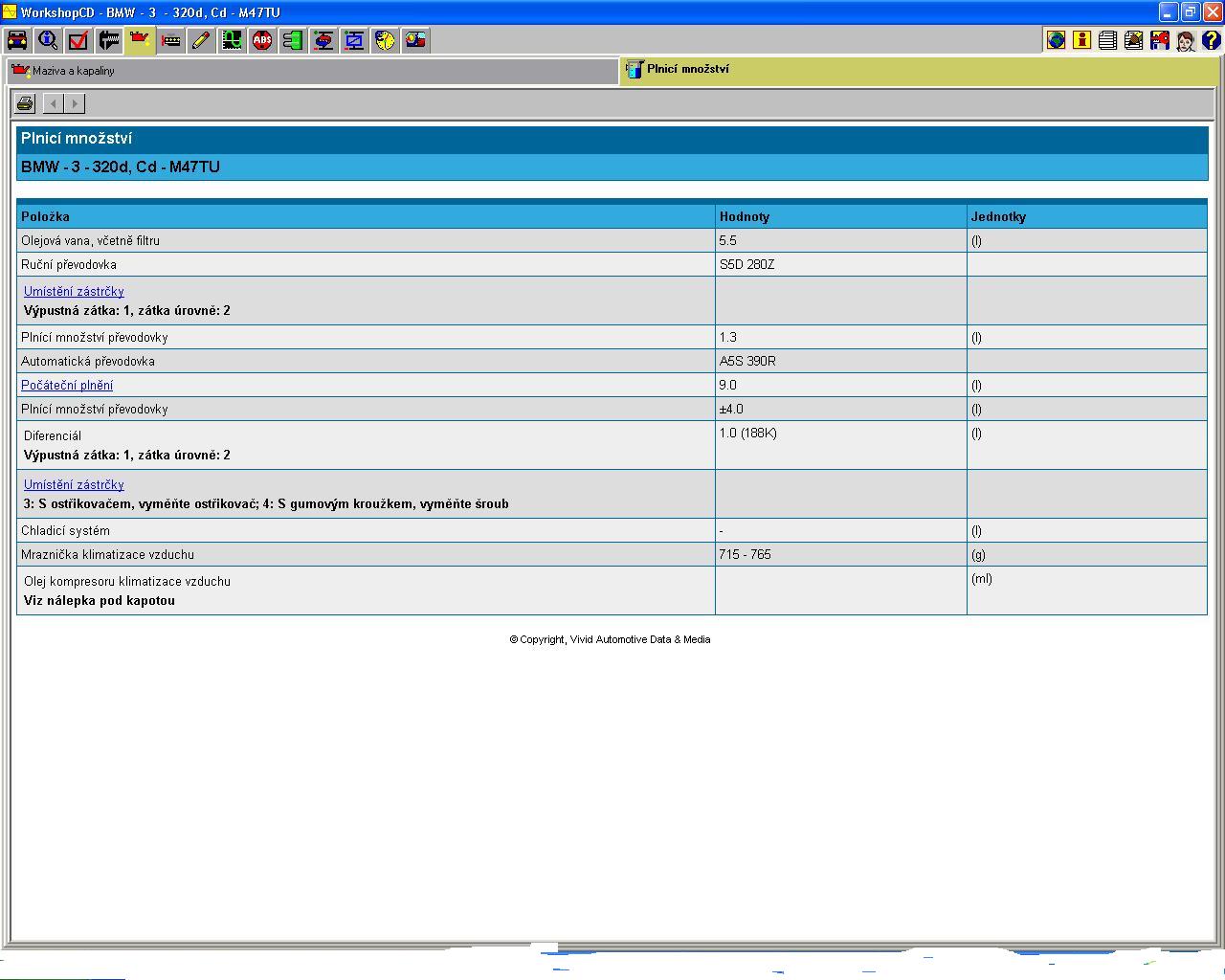Click the BMW - 3 - 320d vehicle heading
1225x980 pixels.
[x=121, y=167]
